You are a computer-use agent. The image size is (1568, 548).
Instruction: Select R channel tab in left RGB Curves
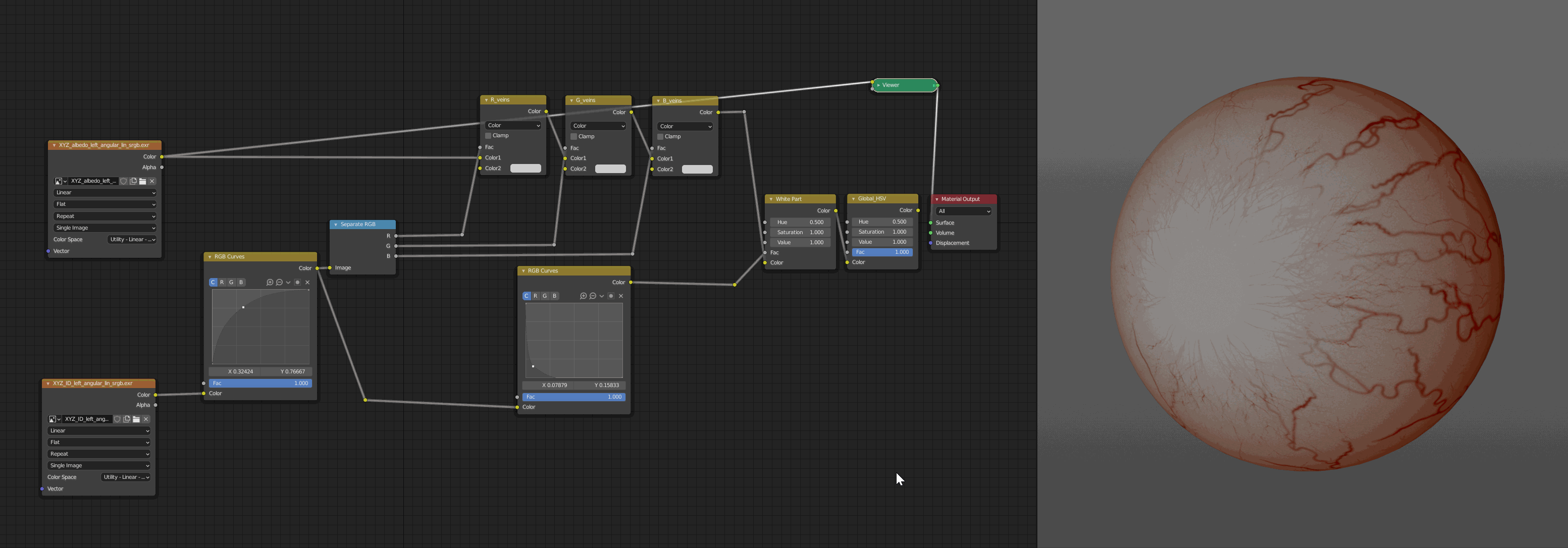(x=222, y=282)
